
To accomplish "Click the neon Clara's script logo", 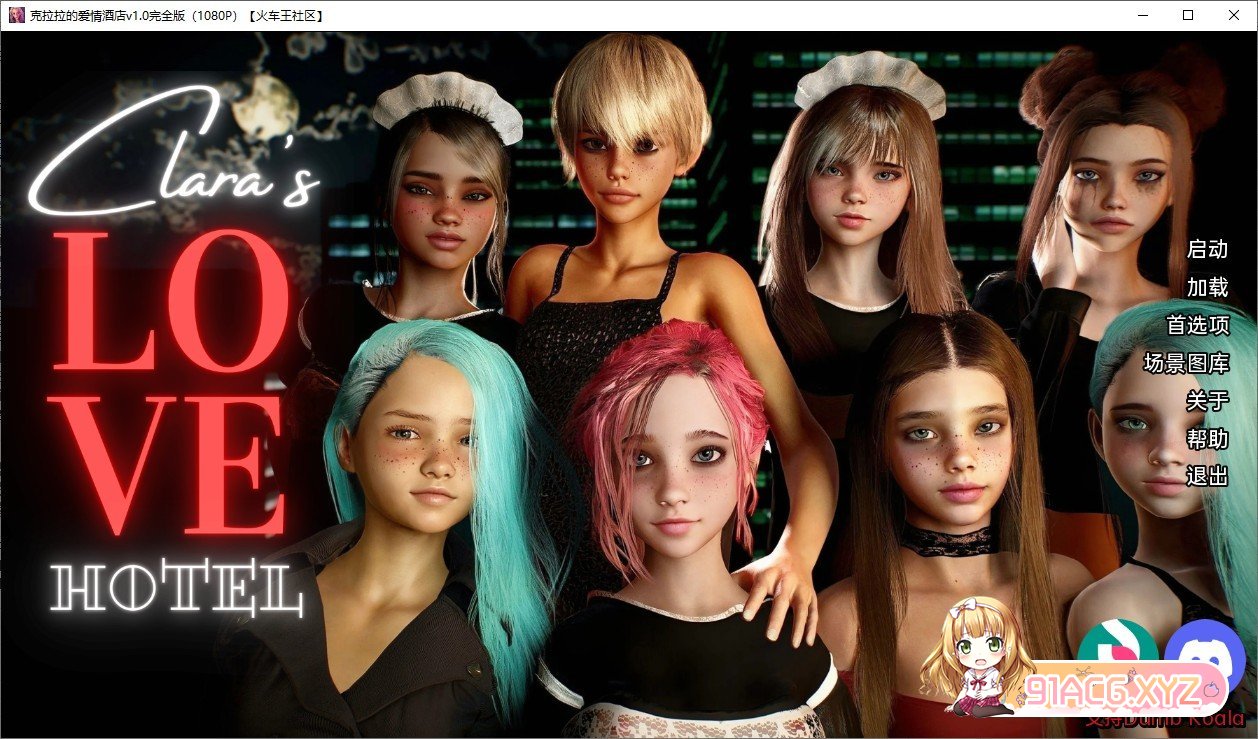I will 170,155.
